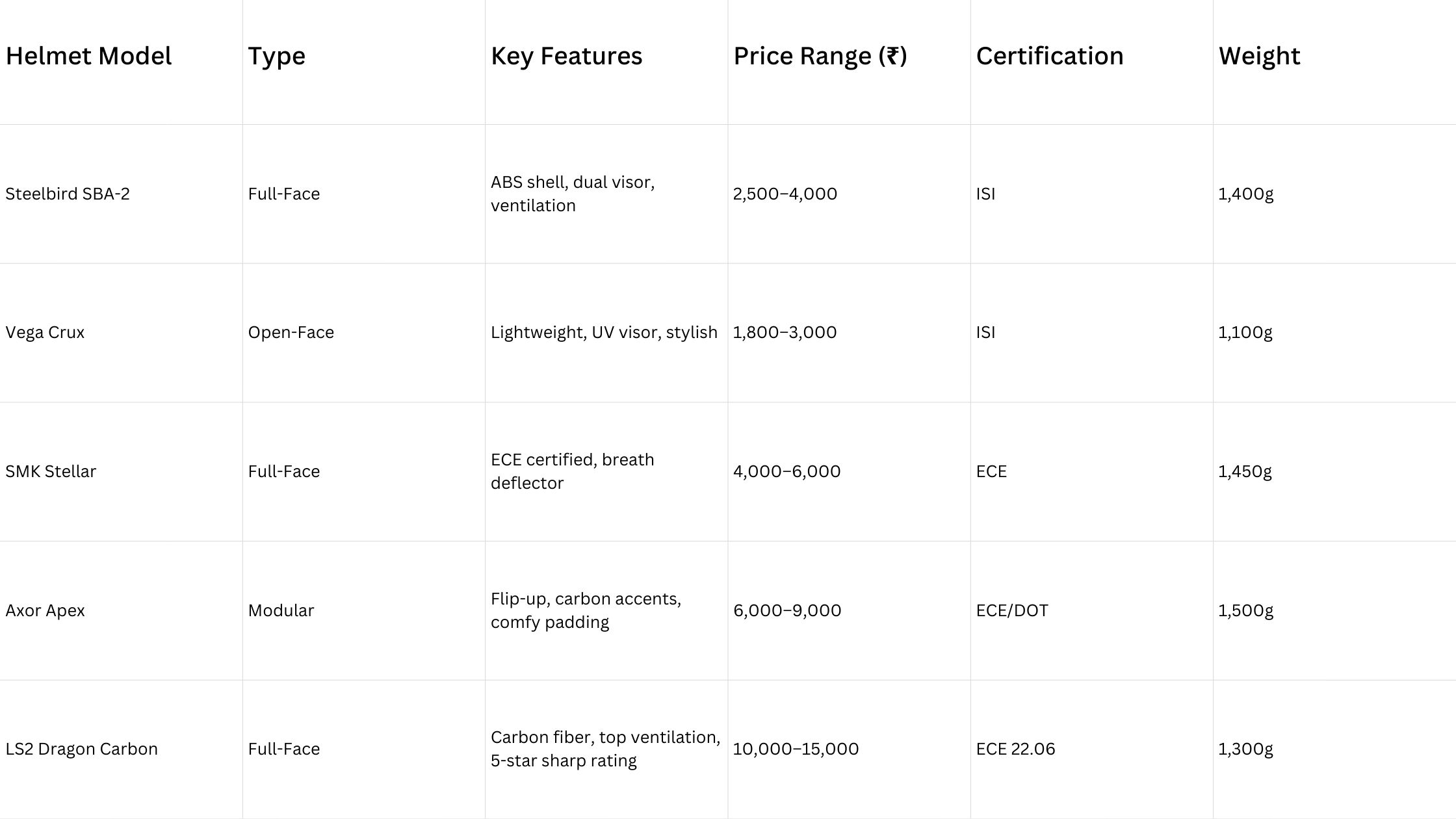1456x819 pixels.
Task: Select the ABS shell, dual visor features cell
Action: pyautogui.click(x=572, y=194)
